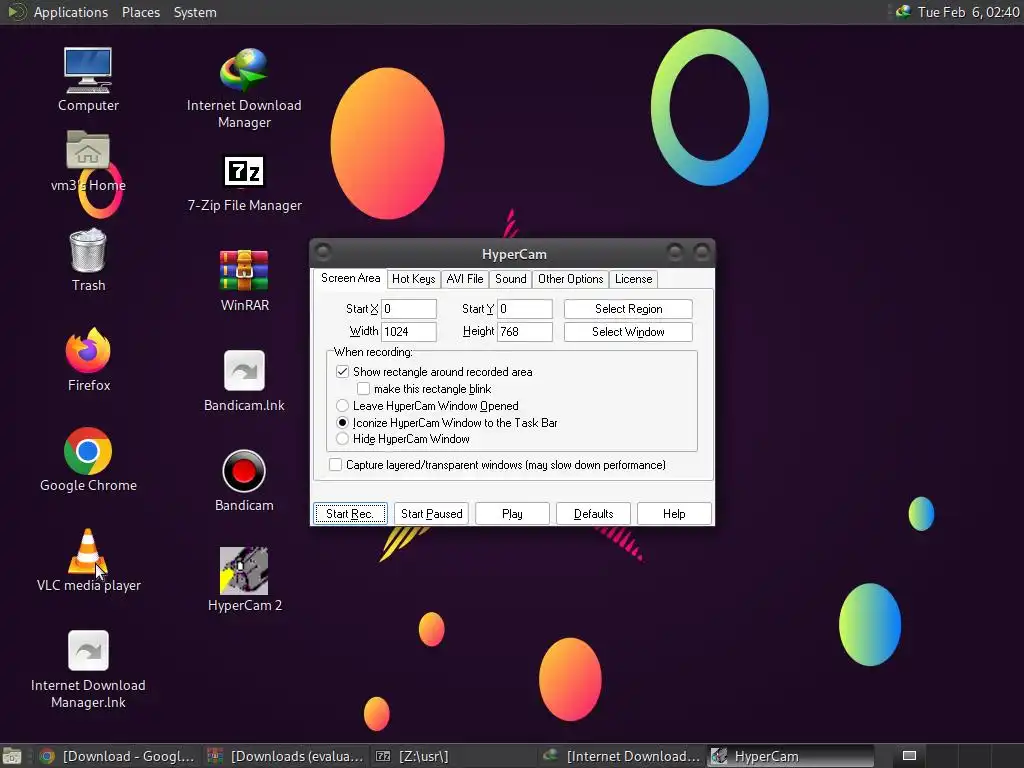Switch to the Other Options tab

tap(571, 279)
